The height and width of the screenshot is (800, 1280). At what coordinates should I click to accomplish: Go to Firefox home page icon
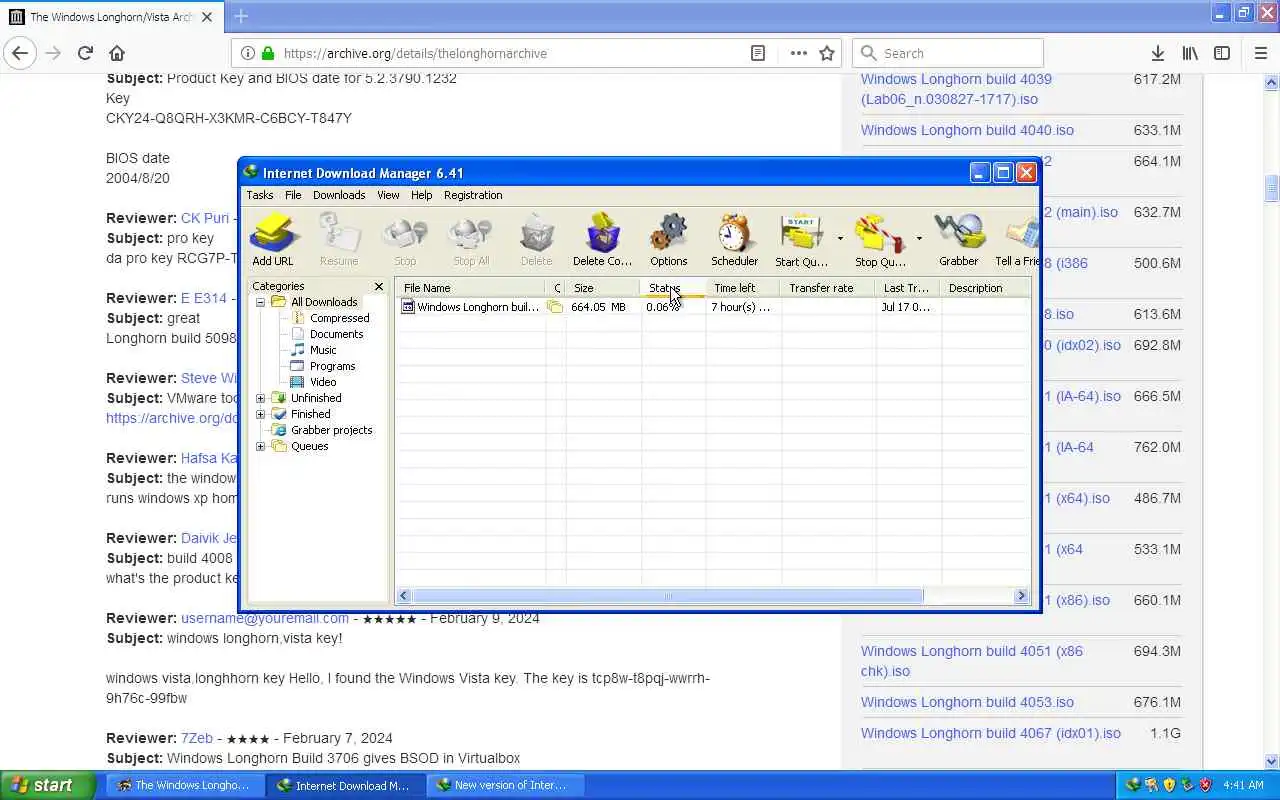tap(117, 53)
